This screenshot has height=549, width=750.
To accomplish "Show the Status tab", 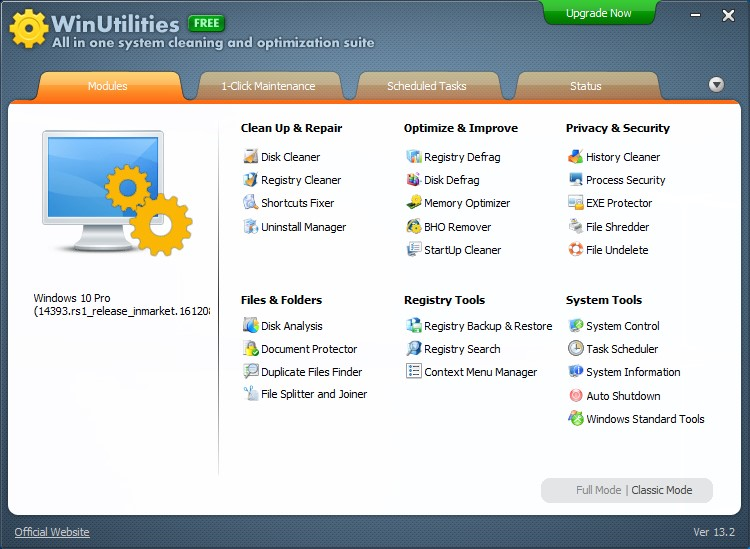I will [586, 86].
